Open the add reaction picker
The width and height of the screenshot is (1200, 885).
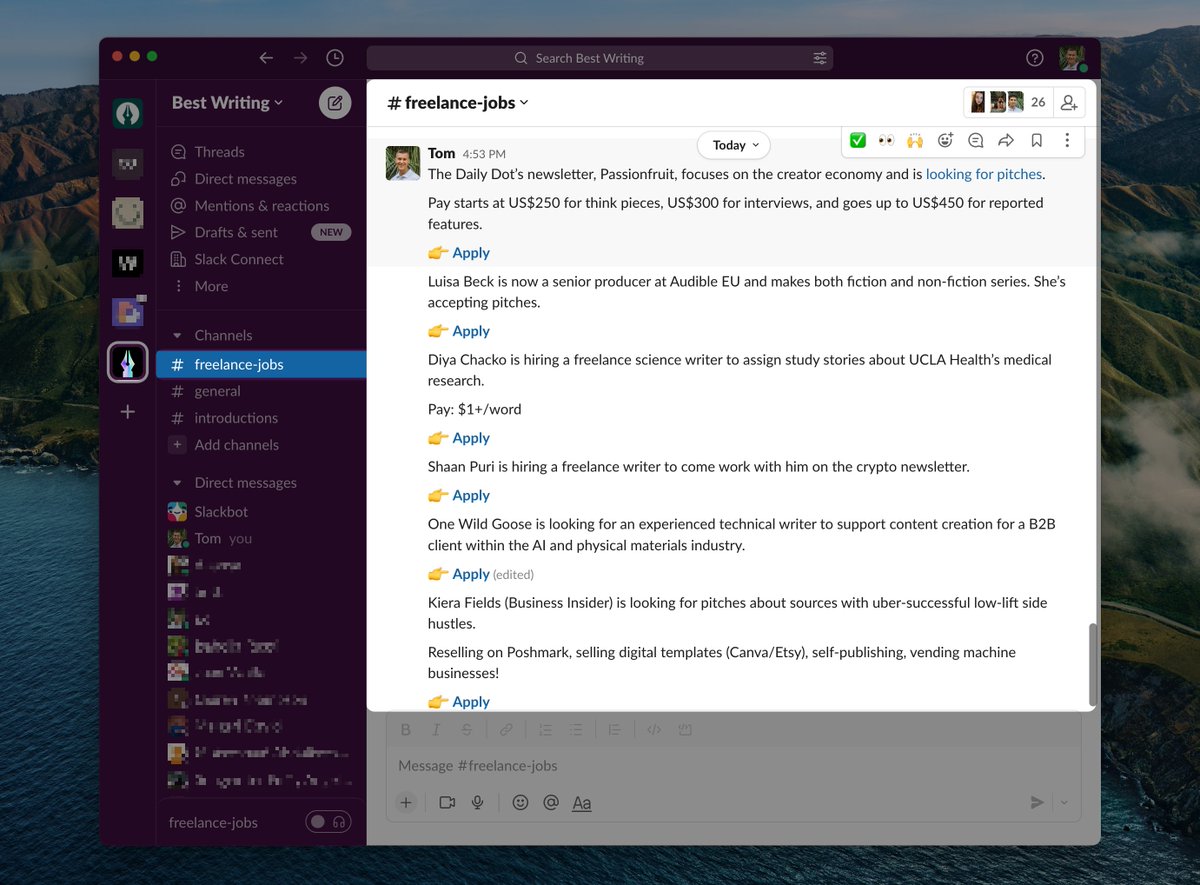[946, 141]
